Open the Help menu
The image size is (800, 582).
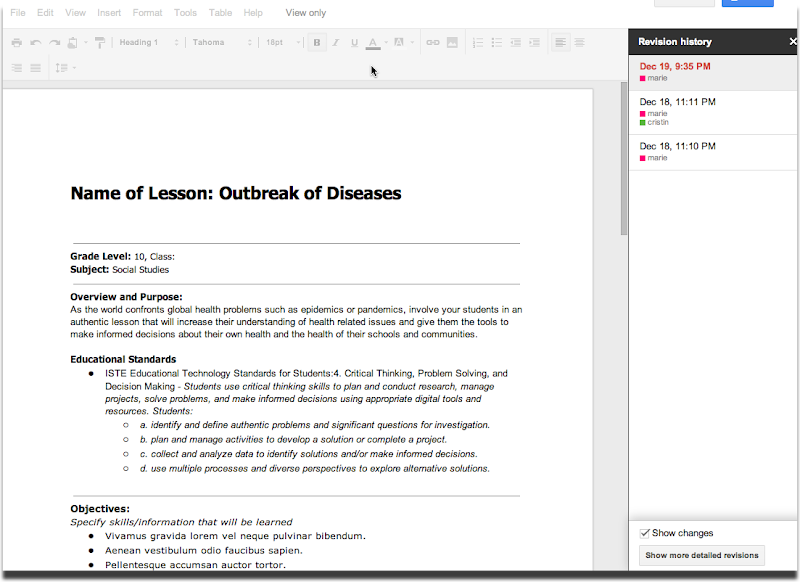253,13
